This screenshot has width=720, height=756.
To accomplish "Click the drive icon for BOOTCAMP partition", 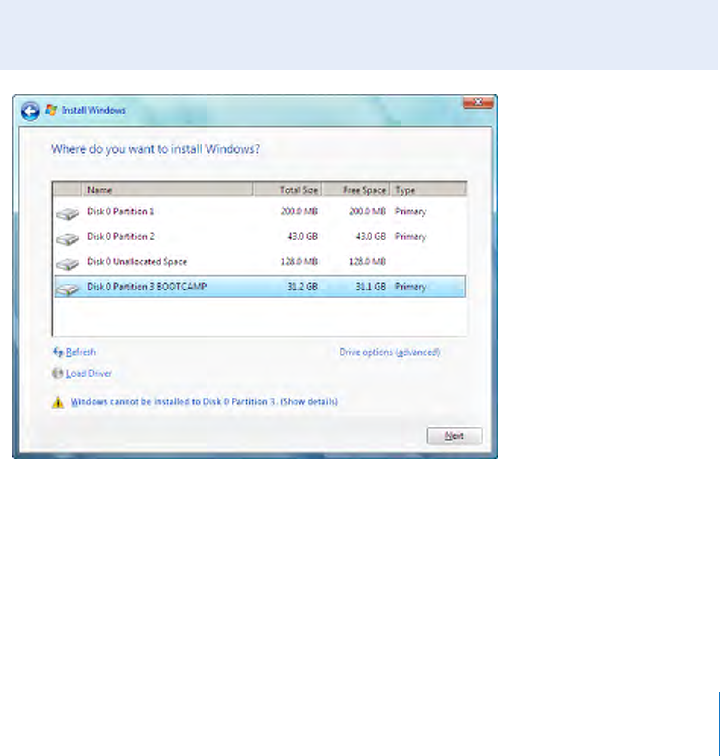I will [x=67, y=288].
